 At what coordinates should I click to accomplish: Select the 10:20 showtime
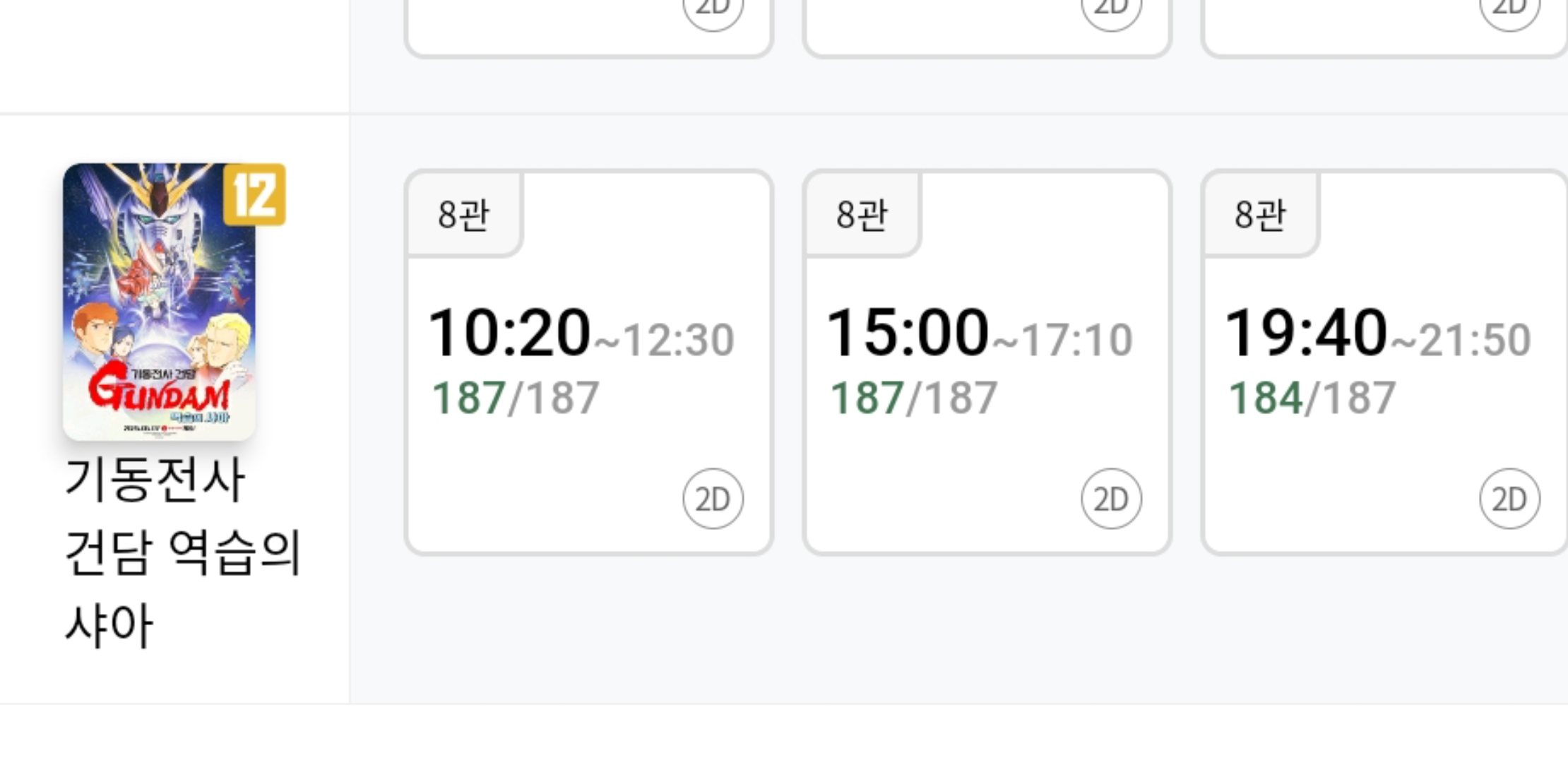[510, 332]
